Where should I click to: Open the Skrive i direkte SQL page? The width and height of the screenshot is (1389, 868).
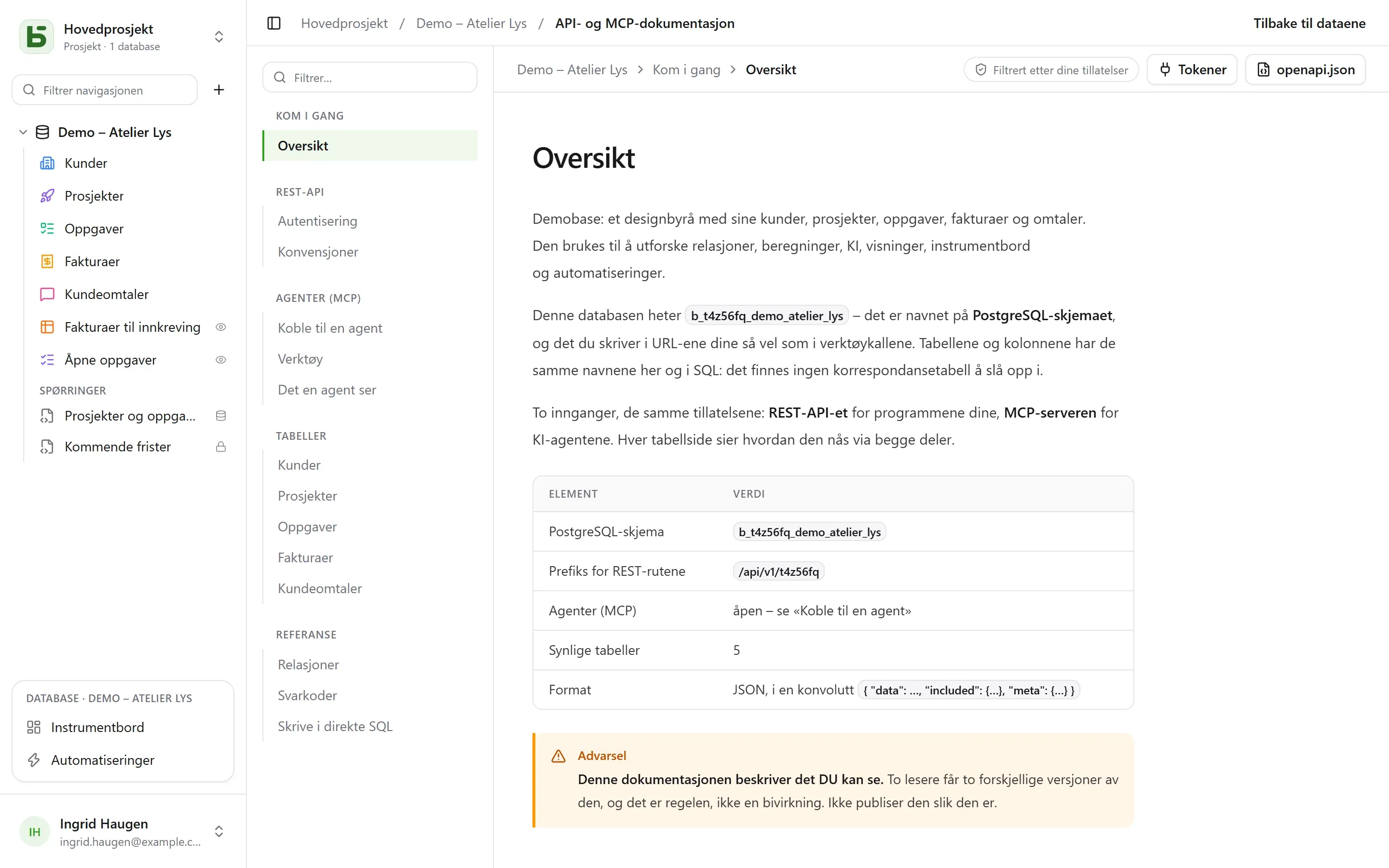[x=335, y=726]
